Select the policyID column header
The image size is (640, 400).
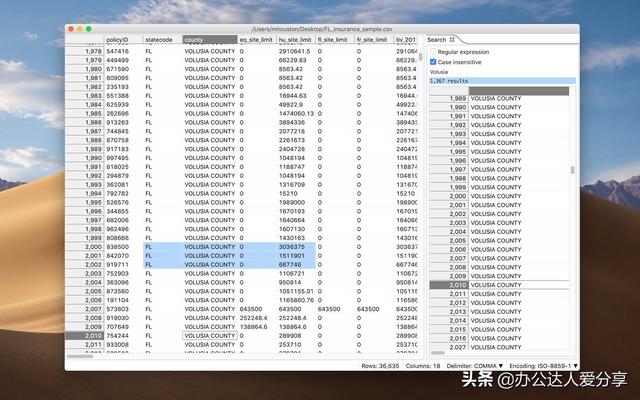coord(124,40)
